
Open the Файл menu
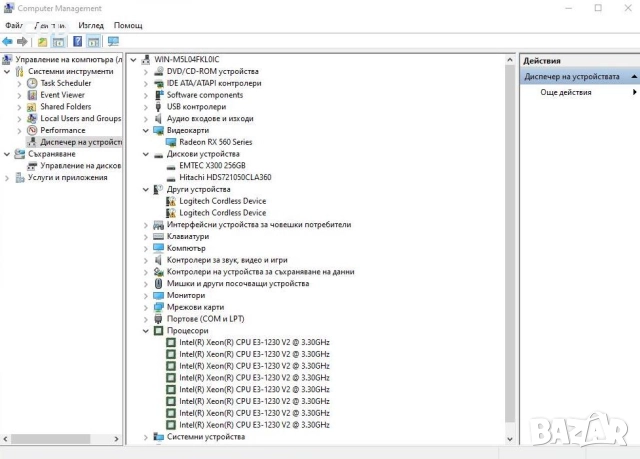coord(13,25)
